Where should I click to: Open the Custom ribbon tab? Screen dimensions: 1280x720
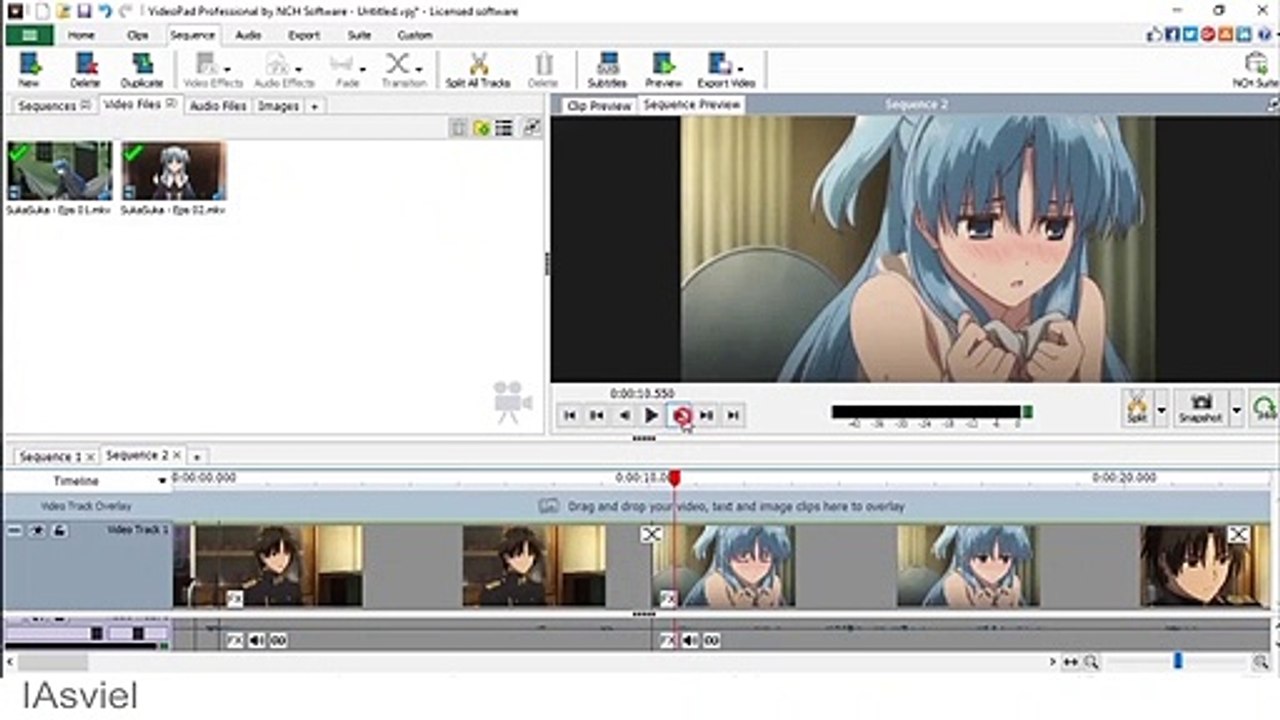point(415,35)
